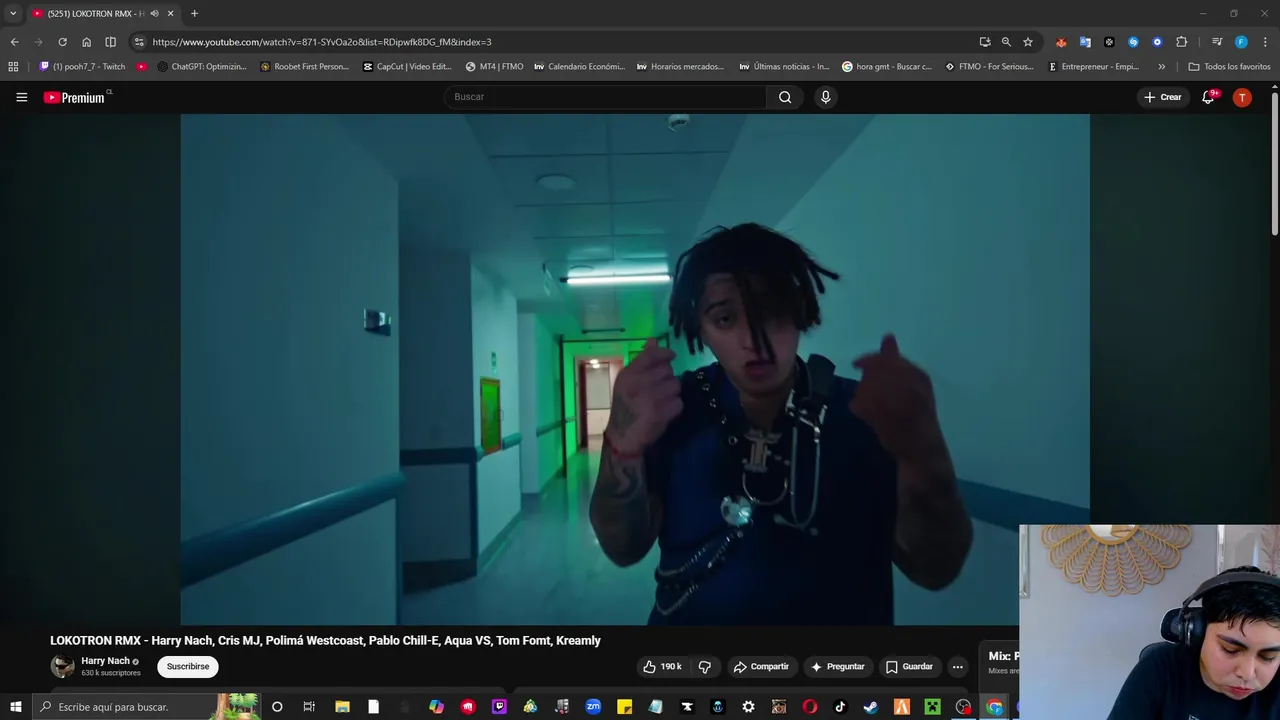Open the Shazam extension icon

point(1133,42)
